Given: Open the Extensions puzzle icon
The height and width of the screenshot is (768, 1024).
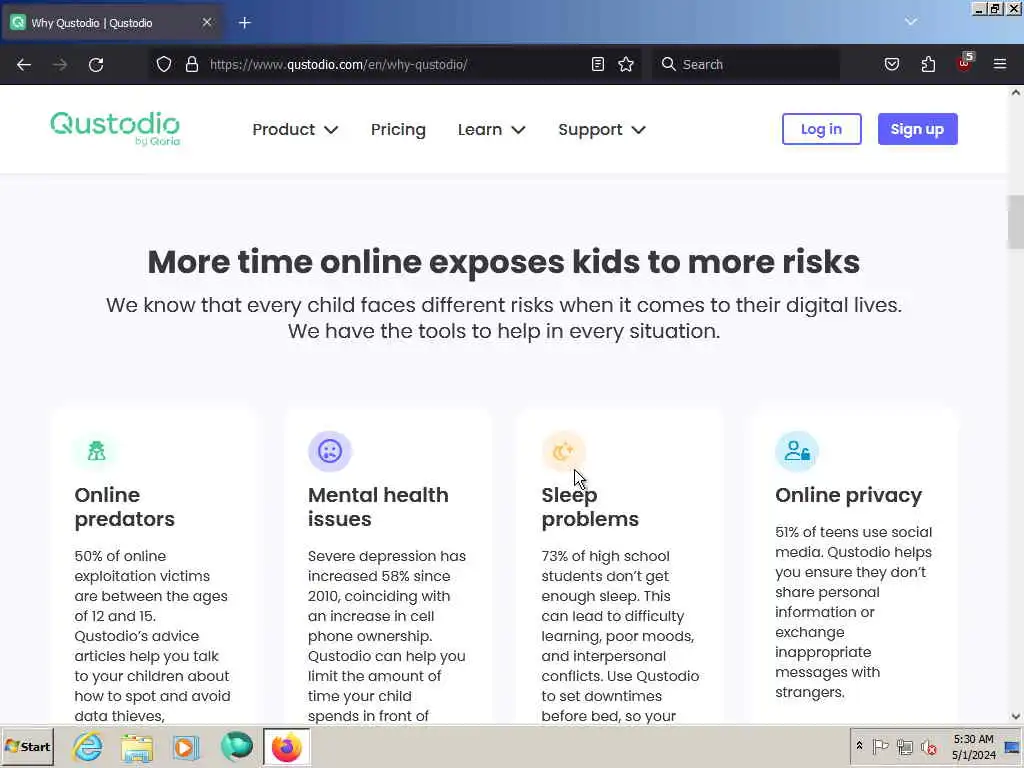Looking at the screenshot, I should pyautogui.click(x=928, y=64).
